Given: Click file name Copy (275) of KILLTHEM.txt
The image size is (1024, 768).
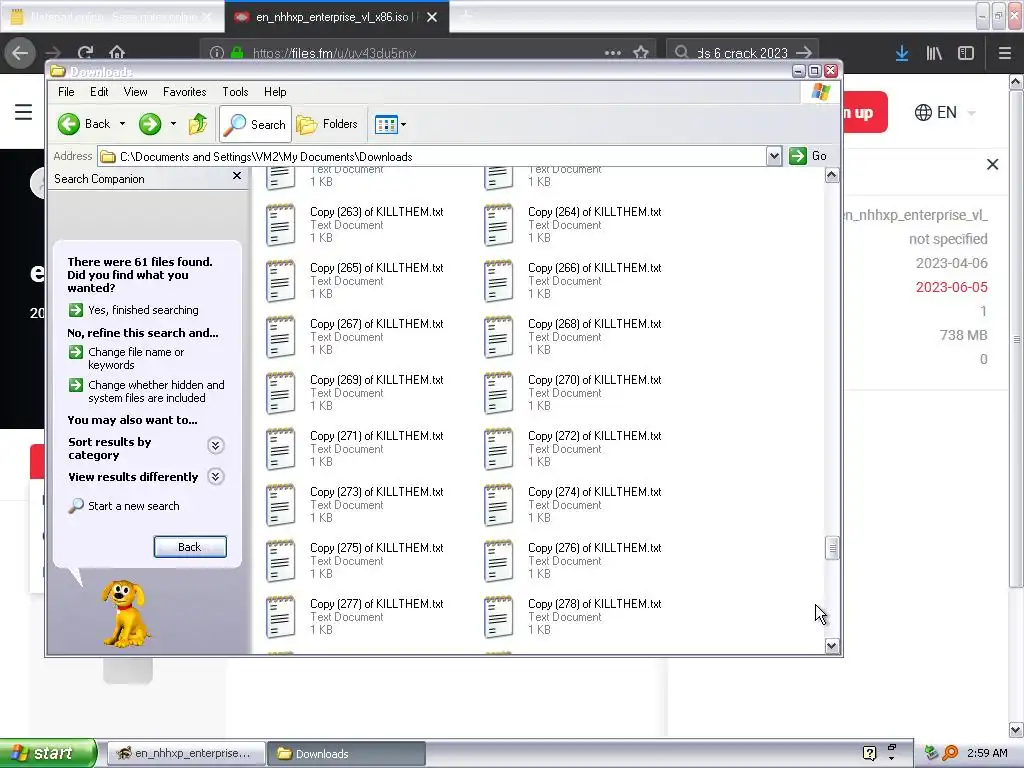Looking at the screenshot, I should pos(377,548).
